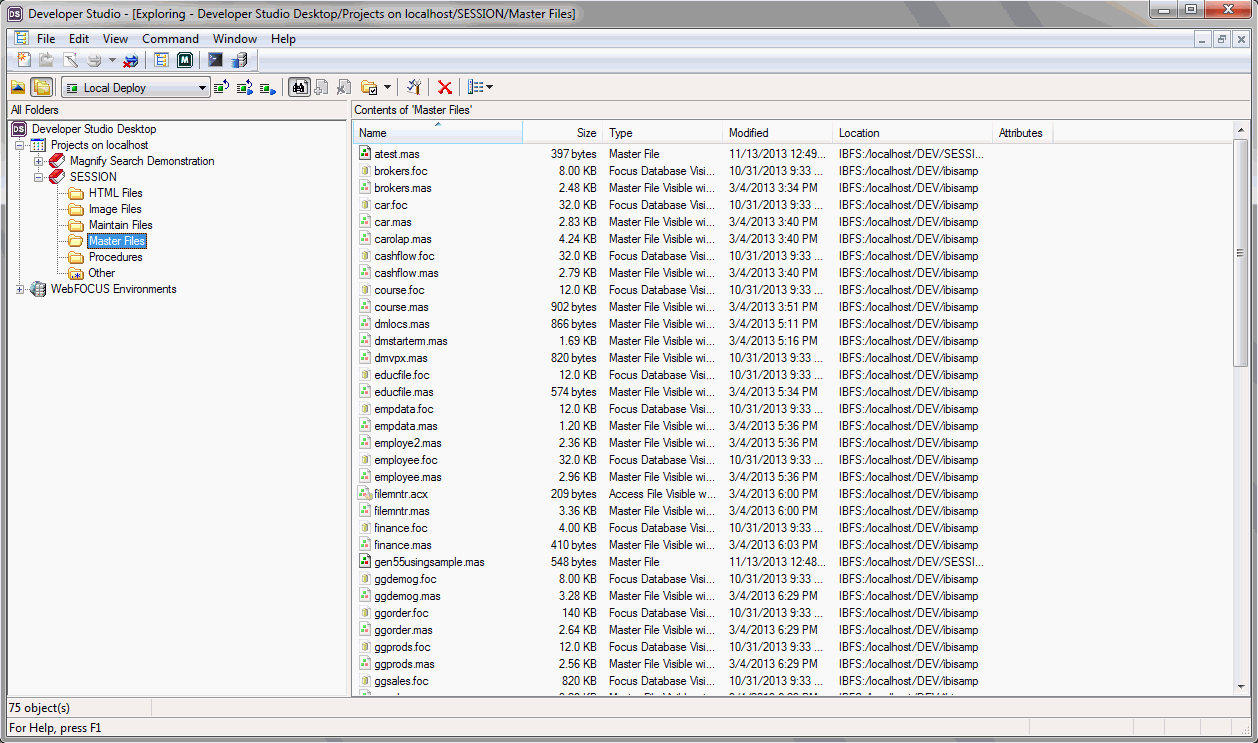Select the Maintain Files folder
The height and width of the screenshot is (743, 1258).
[x=120, y=225]
